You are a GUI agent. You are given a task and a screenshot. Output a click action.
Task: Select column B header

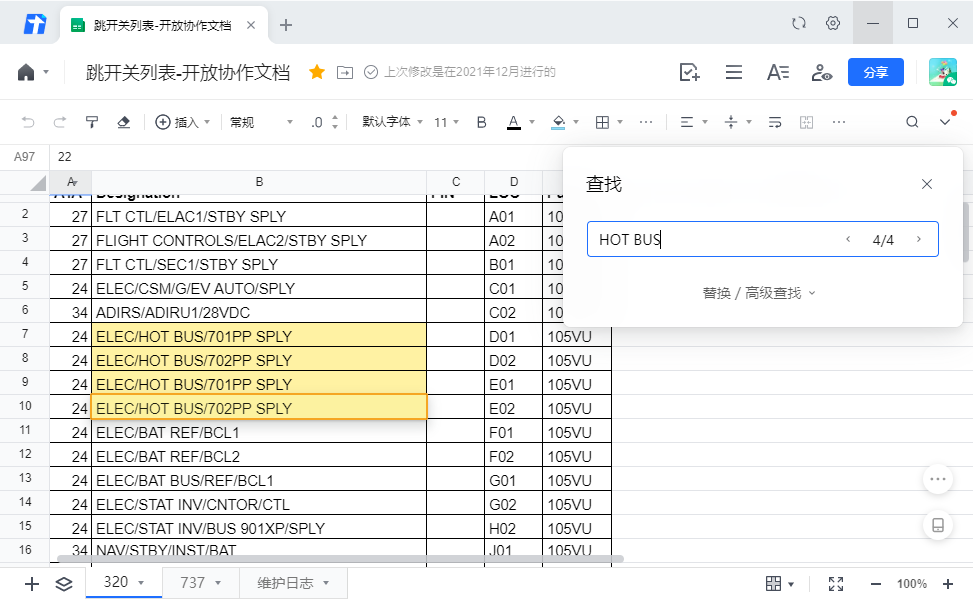pos(259,182)
